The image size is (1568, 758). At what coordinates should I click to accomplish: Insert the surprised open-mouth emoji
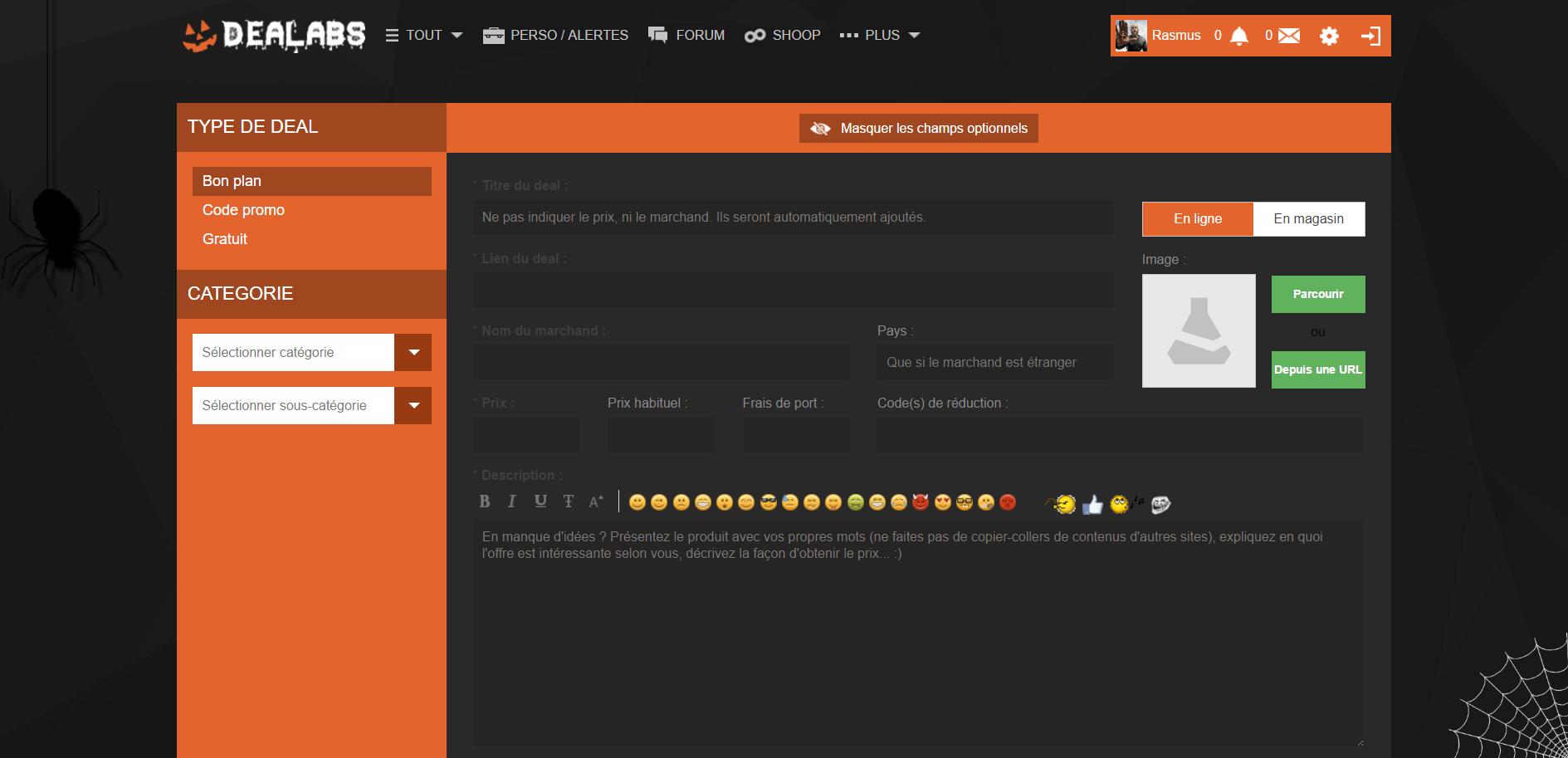pos(725,502)
